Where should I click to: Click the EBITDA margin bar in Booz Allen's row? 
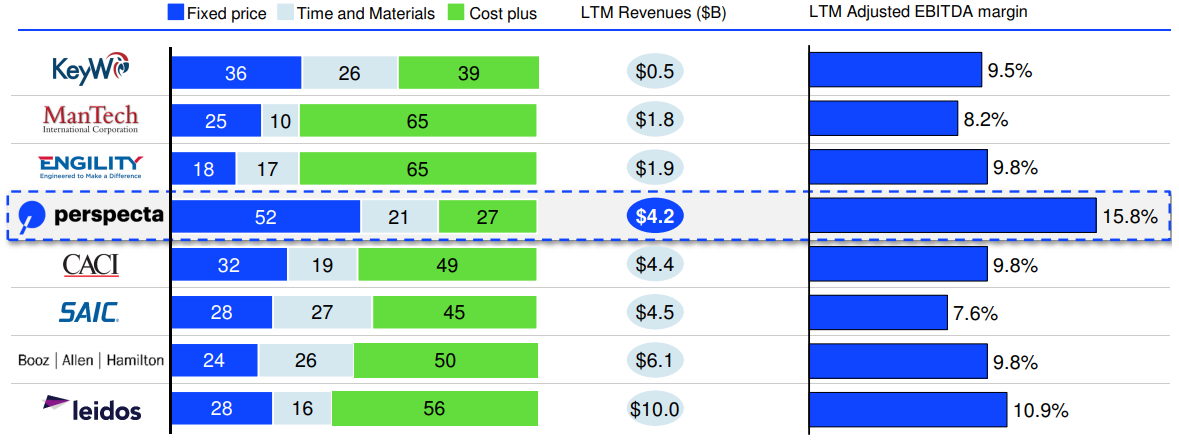(x=899, y=361)
